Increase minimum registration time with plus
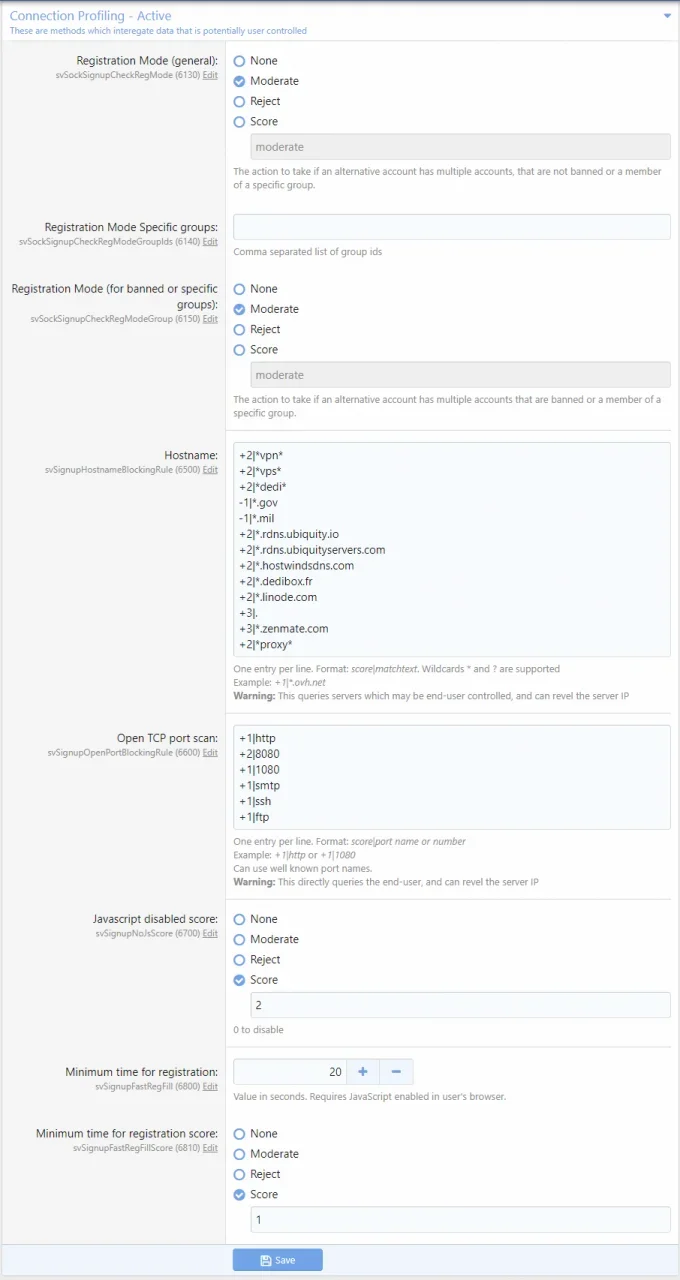This screenshot has height=1280, width=680. 362,1072
